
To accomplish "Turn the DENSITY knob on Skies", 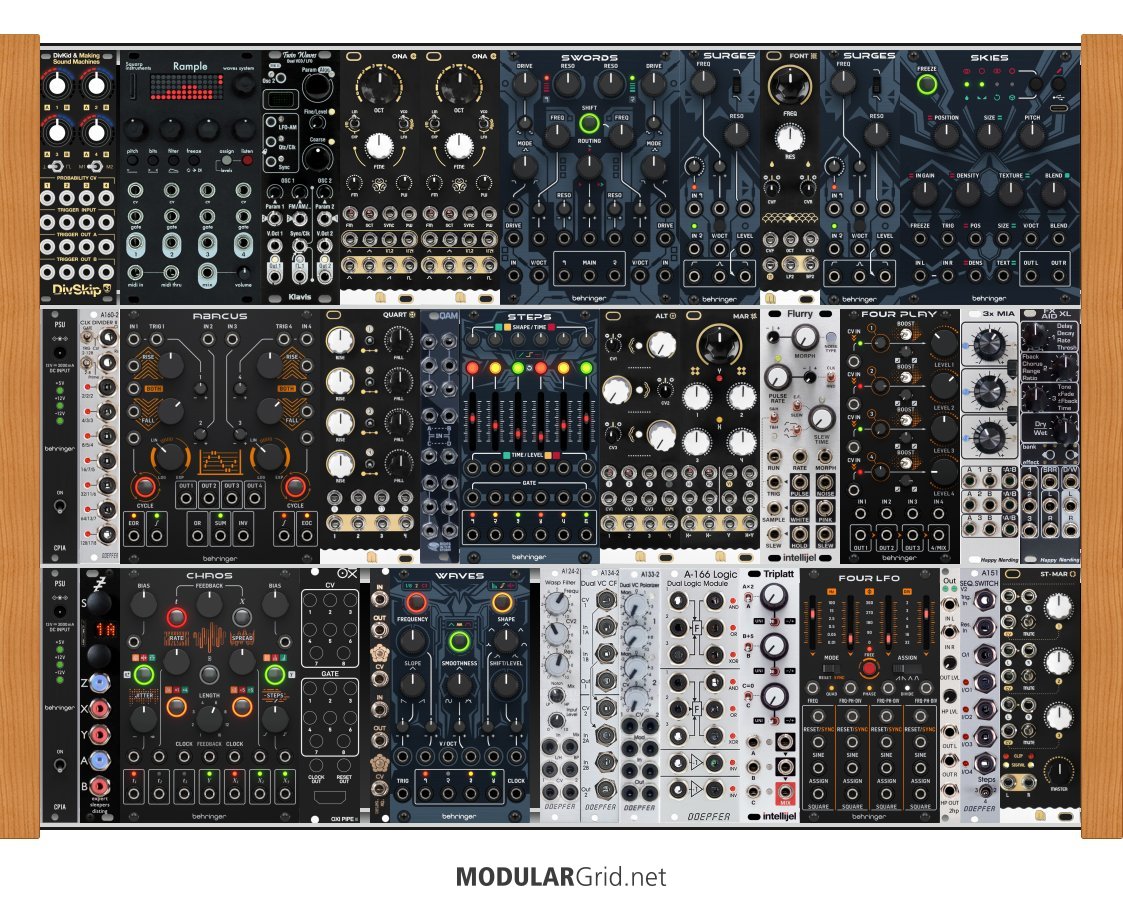I will click(968, 193).
